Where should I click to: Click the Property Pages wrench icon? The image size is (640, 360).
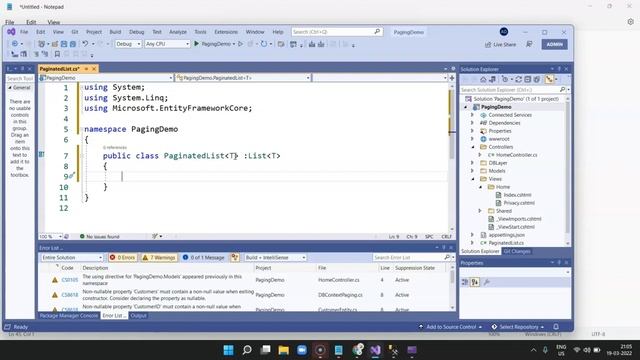(487, 282)
